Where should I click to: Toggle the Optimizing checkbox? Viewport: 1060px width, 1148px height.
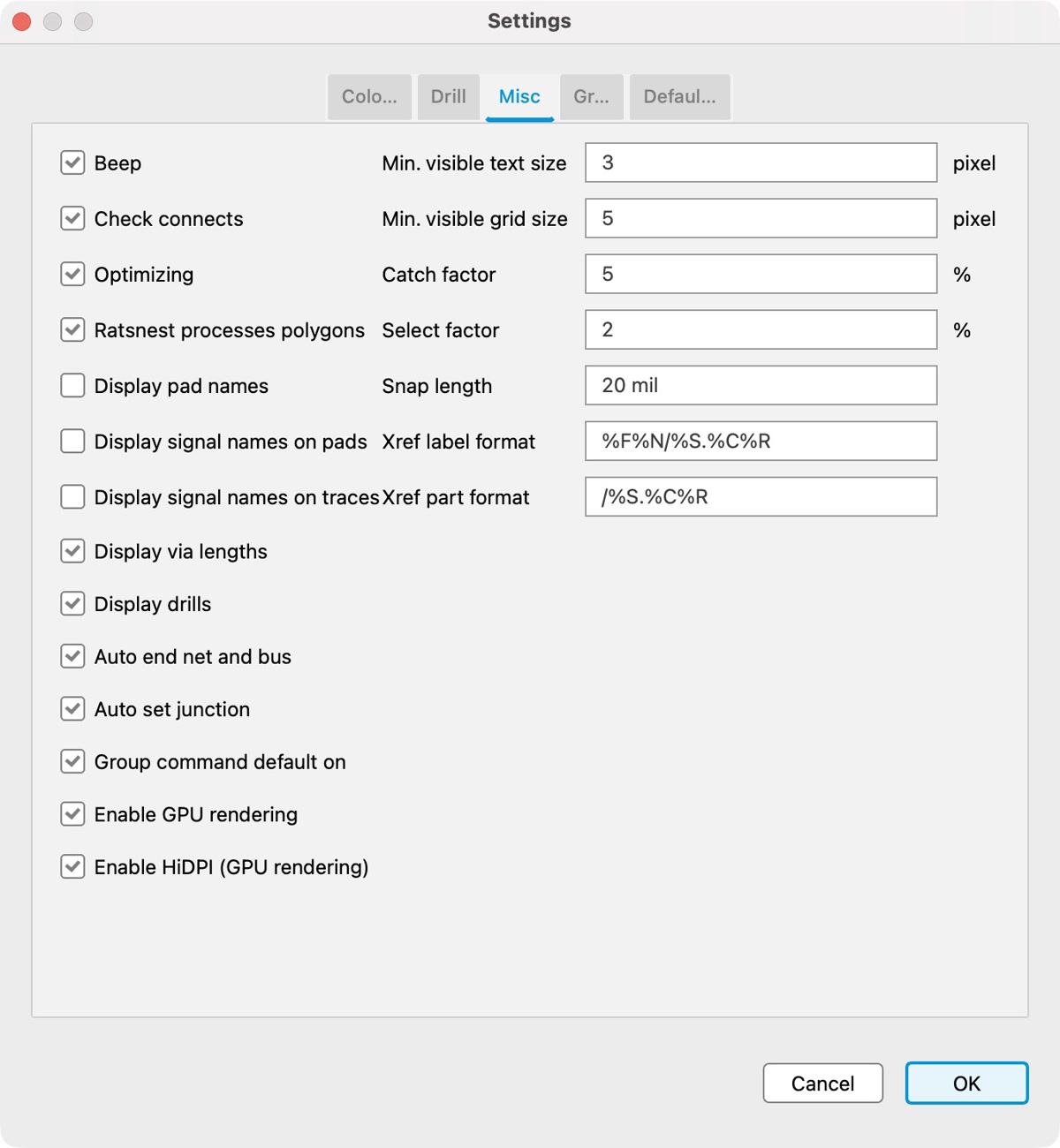72,274
